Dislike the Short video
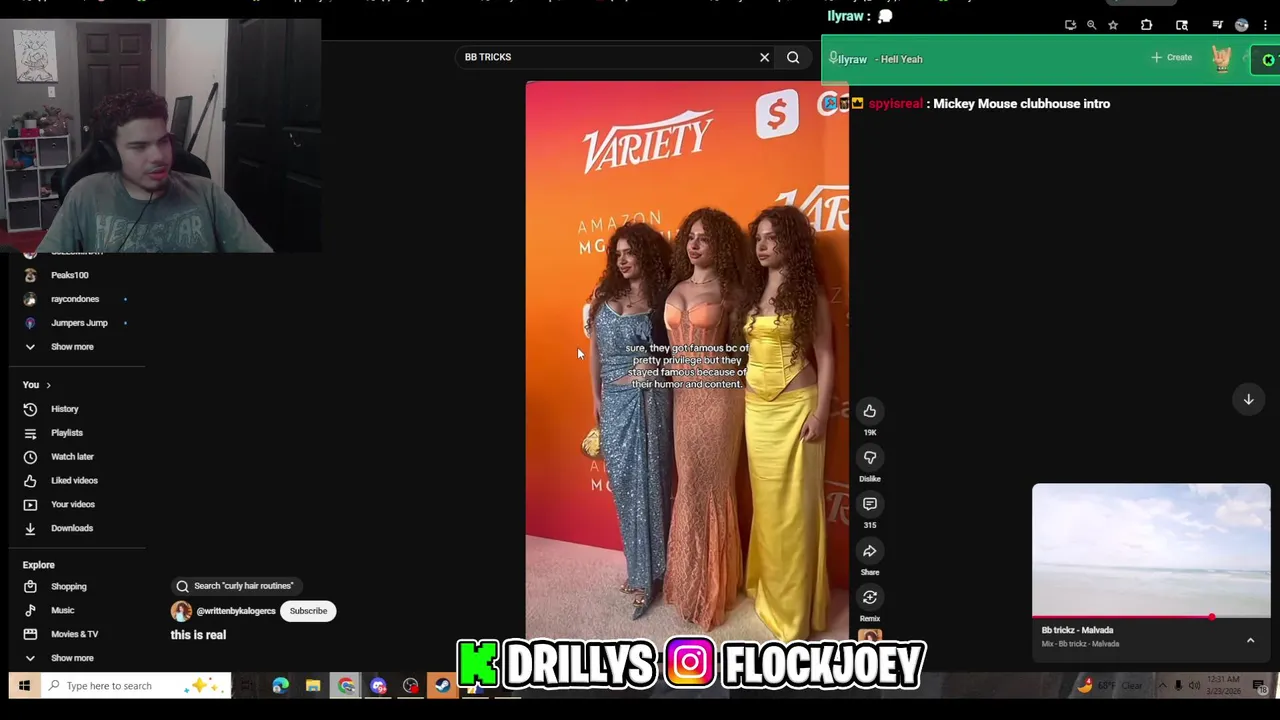1280x720 pixels. pos(870,457)
